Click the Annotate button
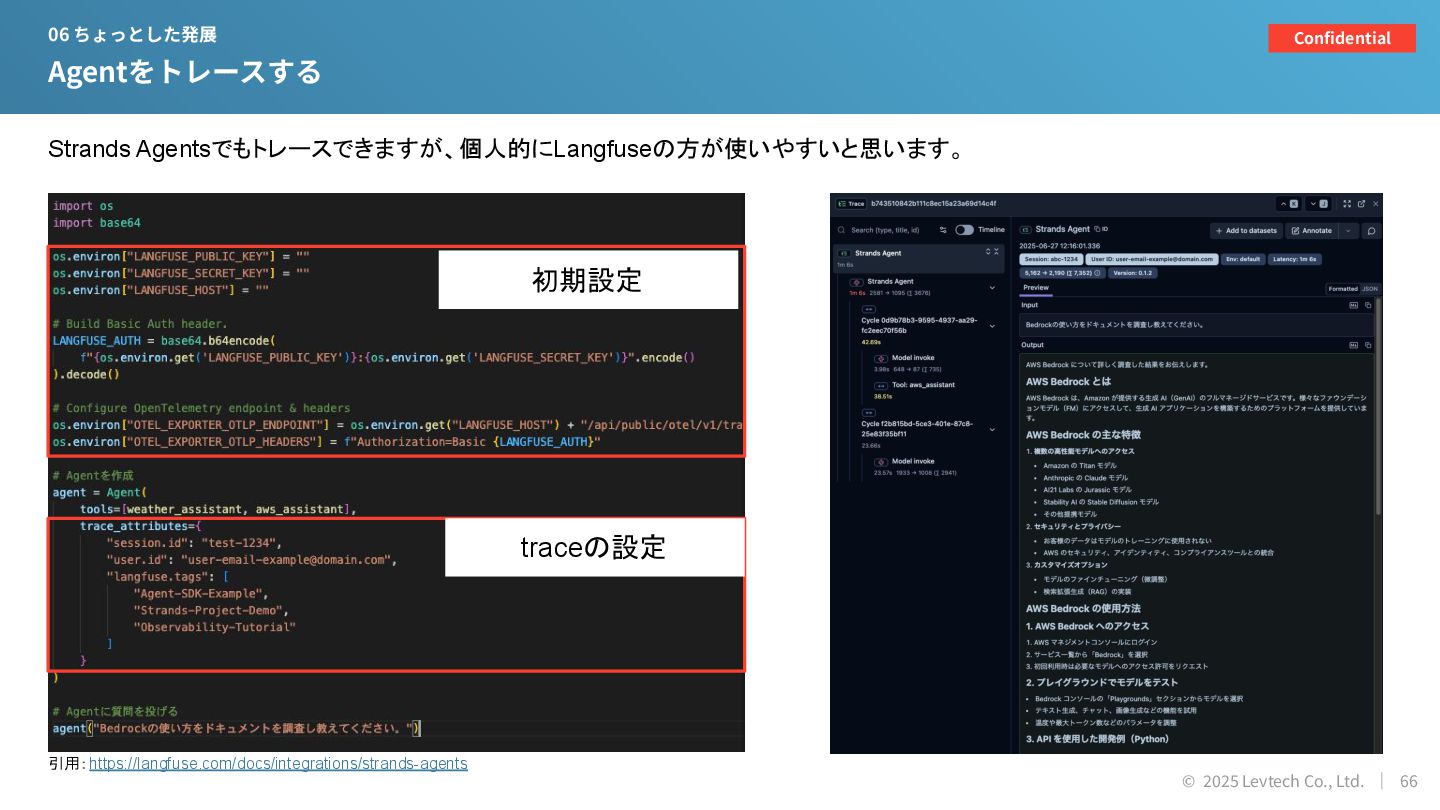 pos(1312,231)
